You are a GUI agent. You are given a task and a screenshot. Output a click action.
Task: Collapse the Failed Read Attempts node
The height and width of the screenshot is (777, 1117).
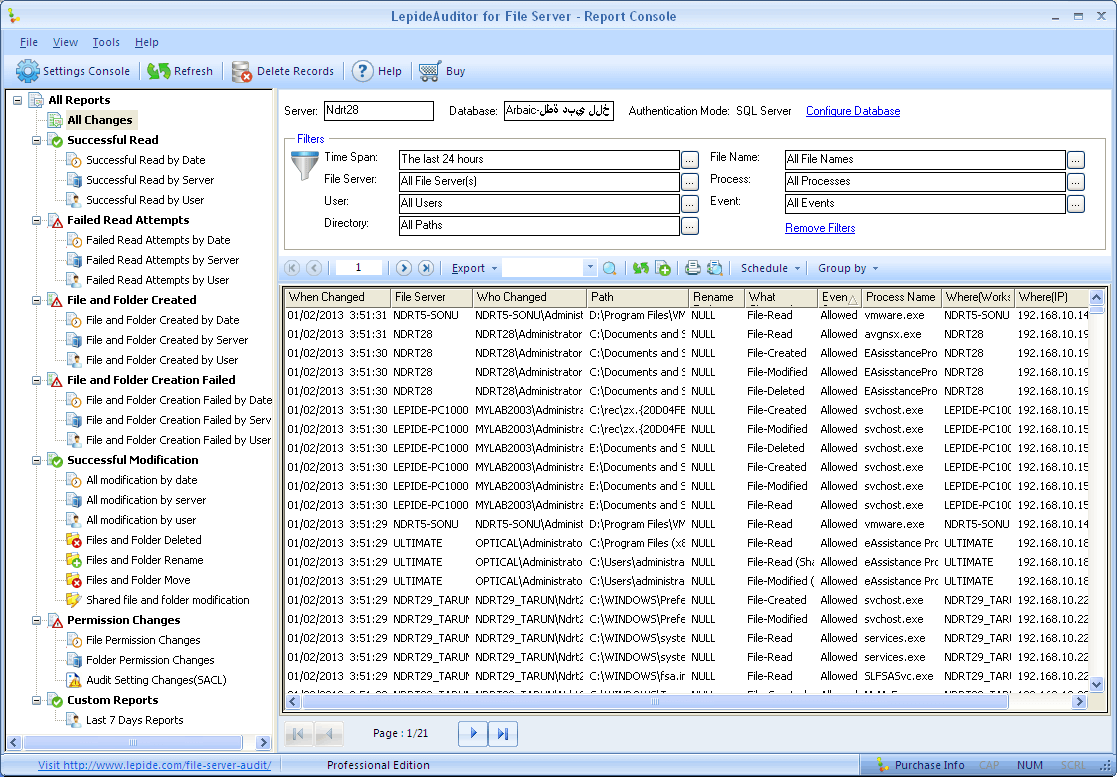(x=36, y=220)
